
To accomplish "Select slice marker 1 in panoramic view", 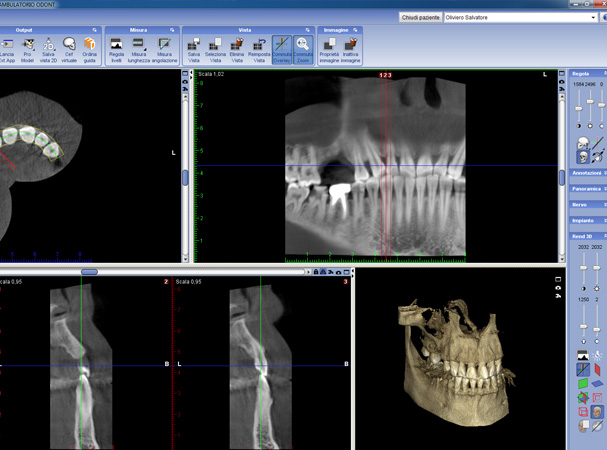I will click(x=381, y=75).
